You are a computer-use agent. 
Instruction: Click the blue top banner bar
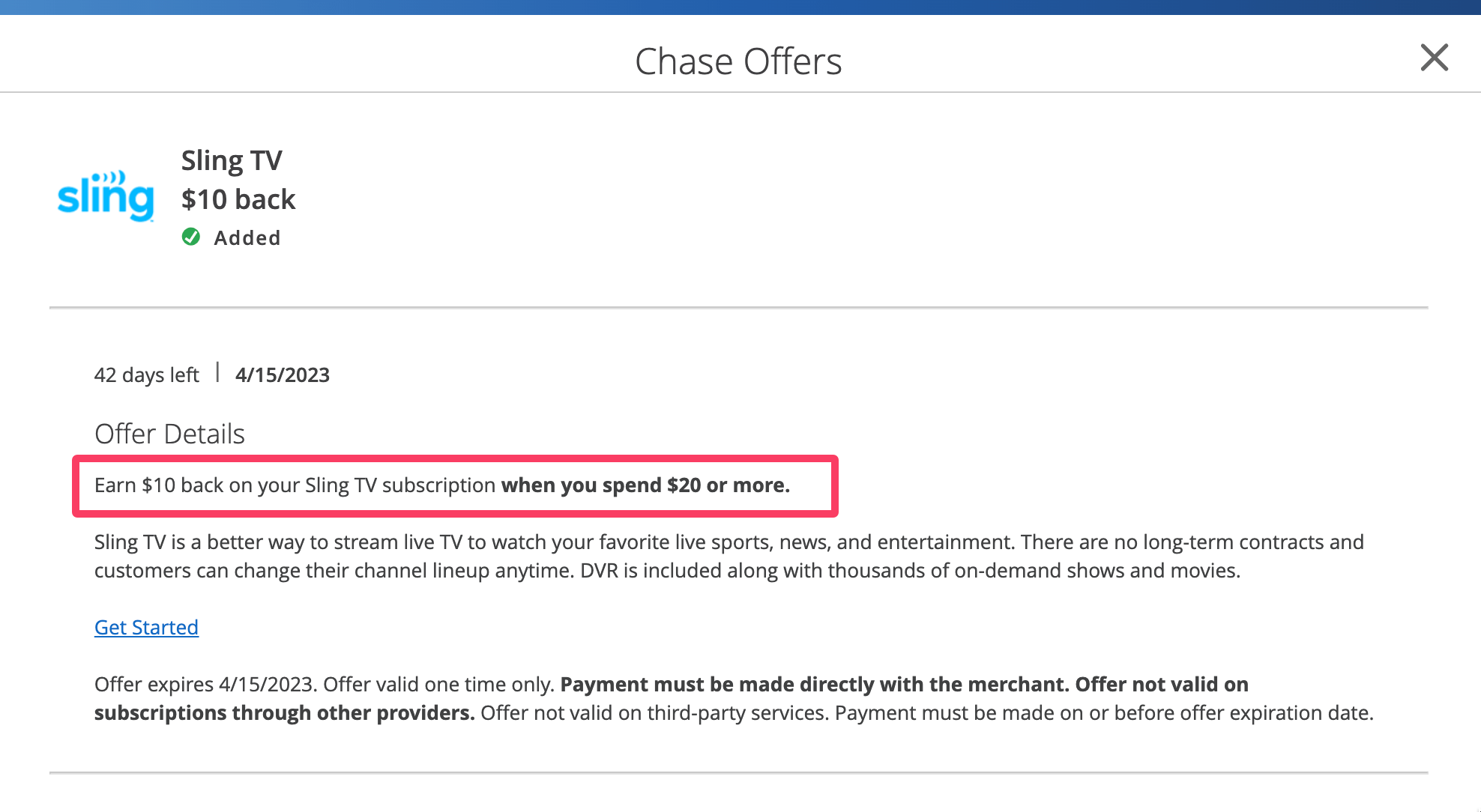click(x=740, y=7)
